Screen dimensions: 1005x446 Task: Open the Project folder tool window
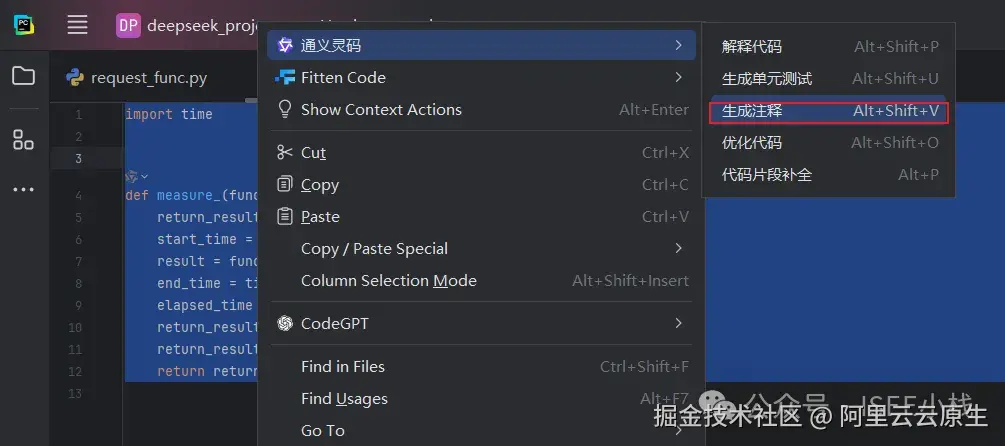tap(23, 76)
